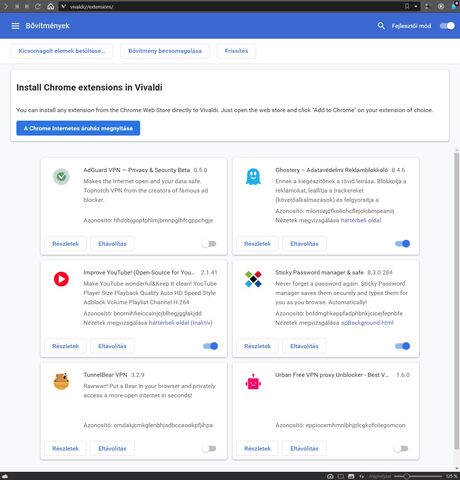Open A Chrome Internetes áruház megnyitása

[78, 128]
